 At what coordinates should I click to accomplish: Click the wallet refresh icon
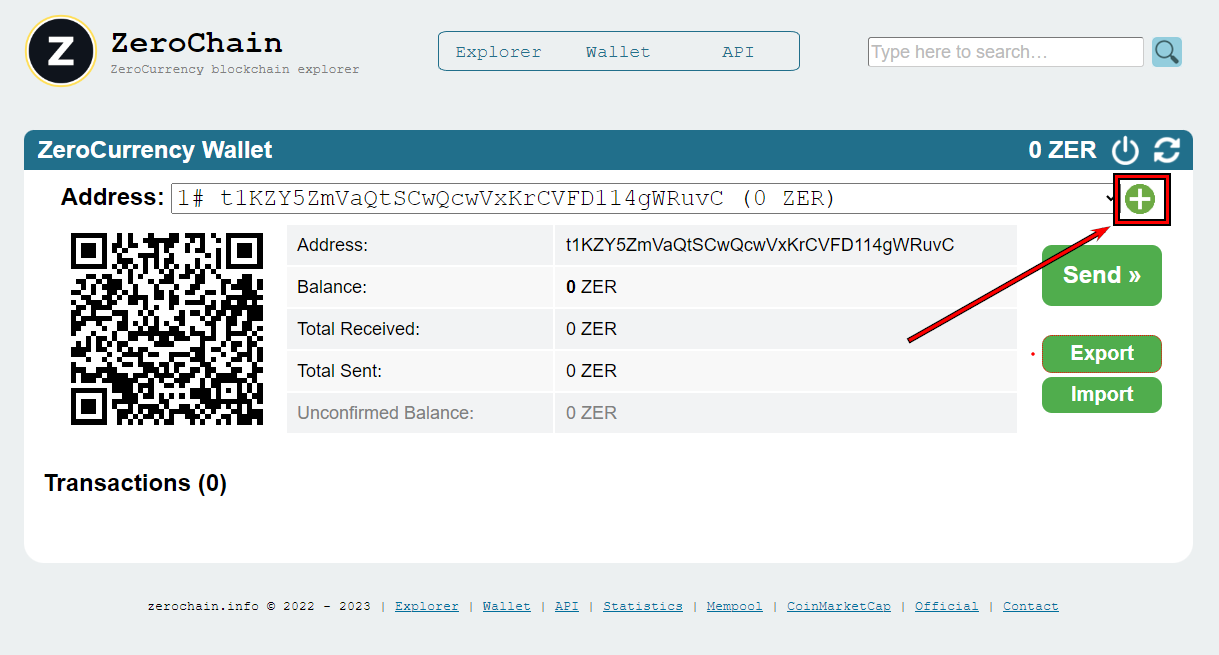[x=1167, y=150]
